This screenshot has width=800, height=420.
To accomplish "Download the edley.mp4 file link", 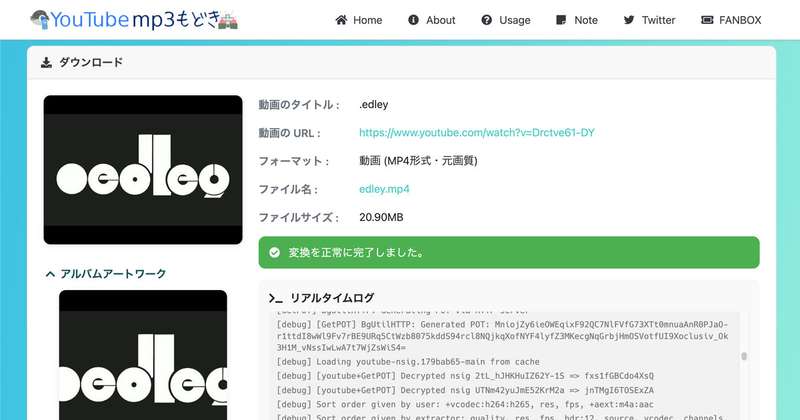I will [x=384, y=189].
